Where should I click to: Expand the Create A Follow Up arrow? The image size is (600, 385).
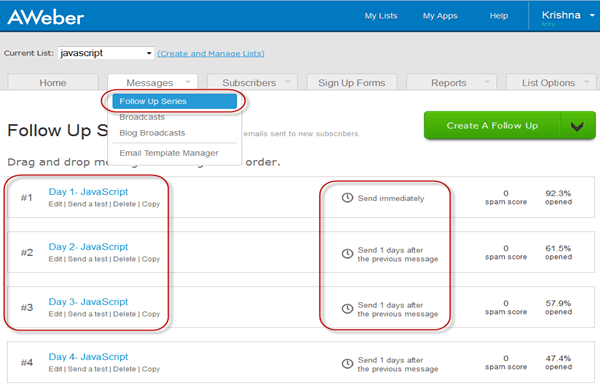click(x=577, y=126)
